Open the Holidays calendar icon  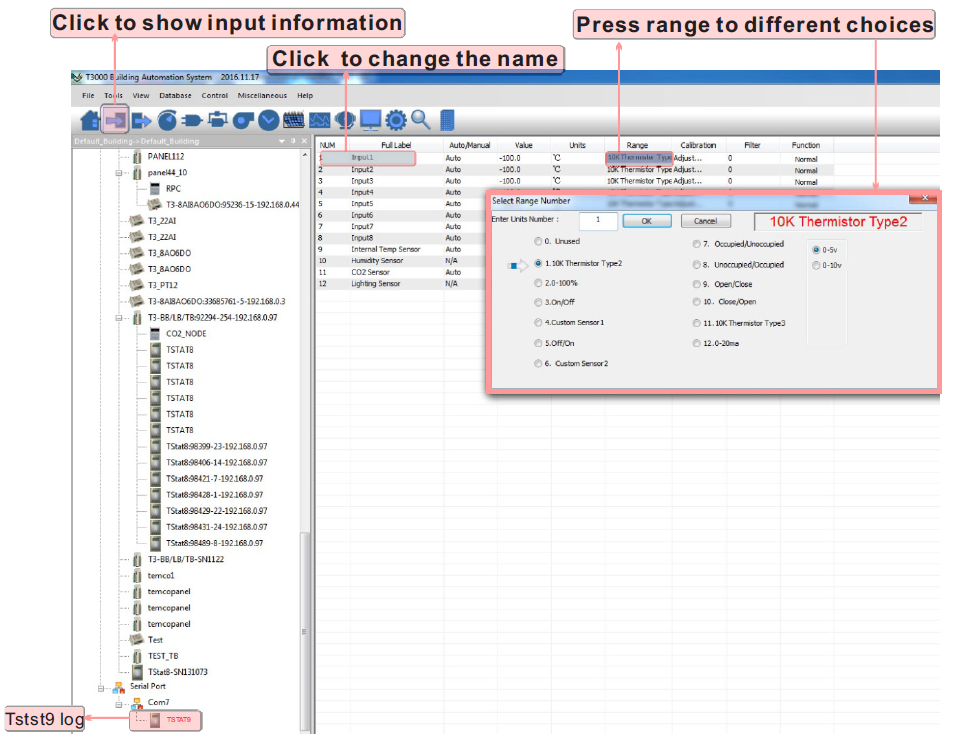[294, 120]
